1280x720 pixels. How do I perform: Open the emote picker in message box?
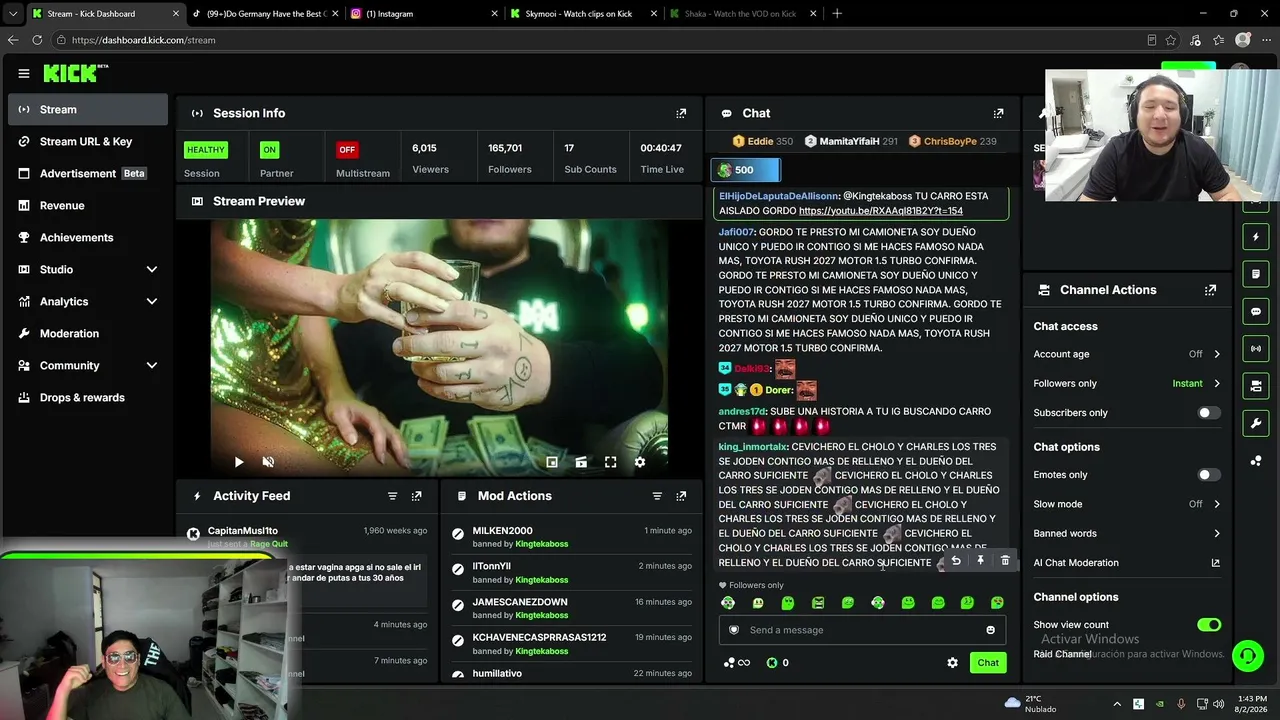tap(991, 630)
